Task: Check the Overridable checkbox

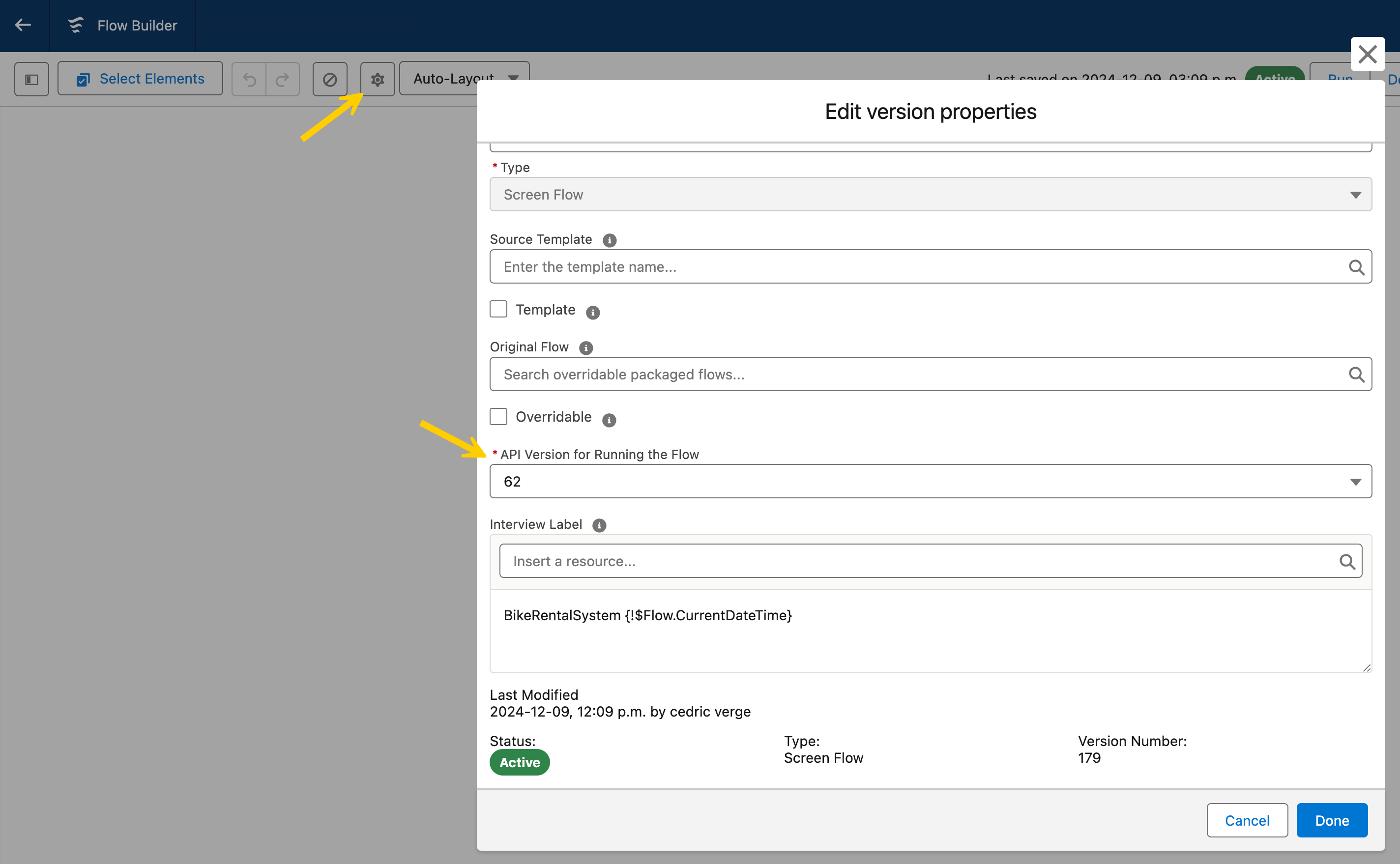Action: tap(498, 417)
